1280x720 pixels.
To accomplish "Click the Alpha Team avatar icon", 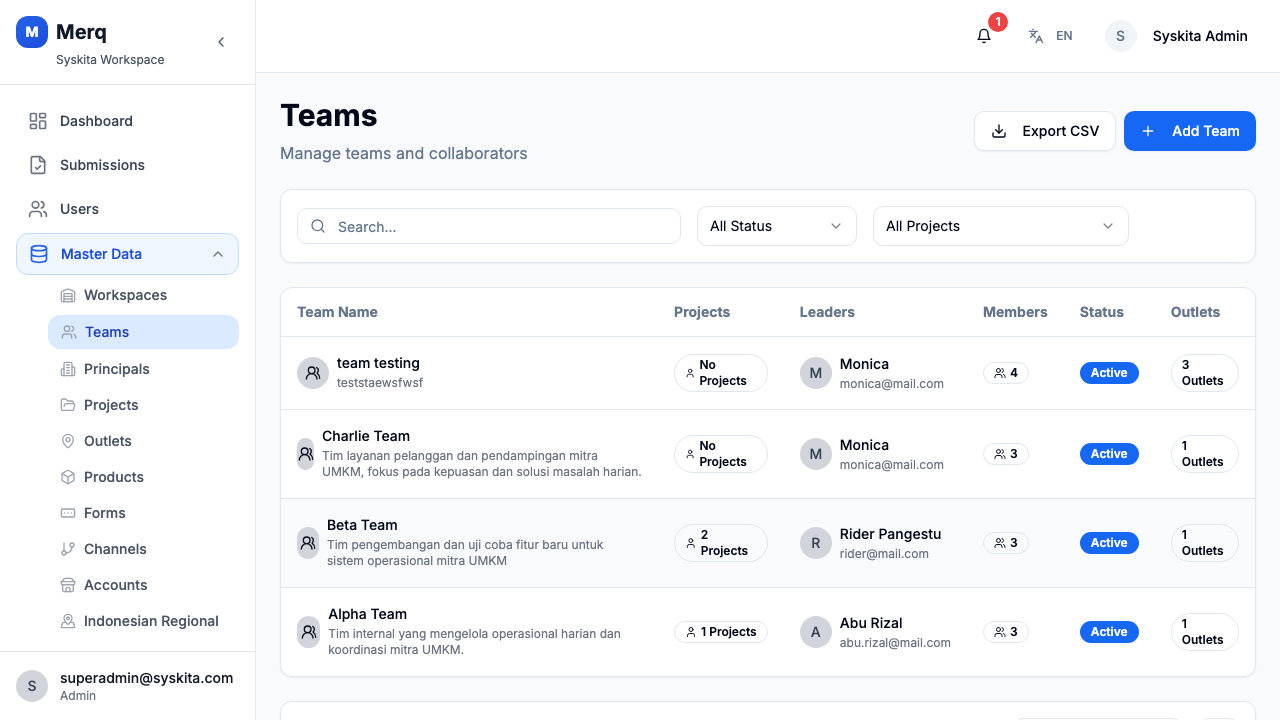I will tap(309, 632).
